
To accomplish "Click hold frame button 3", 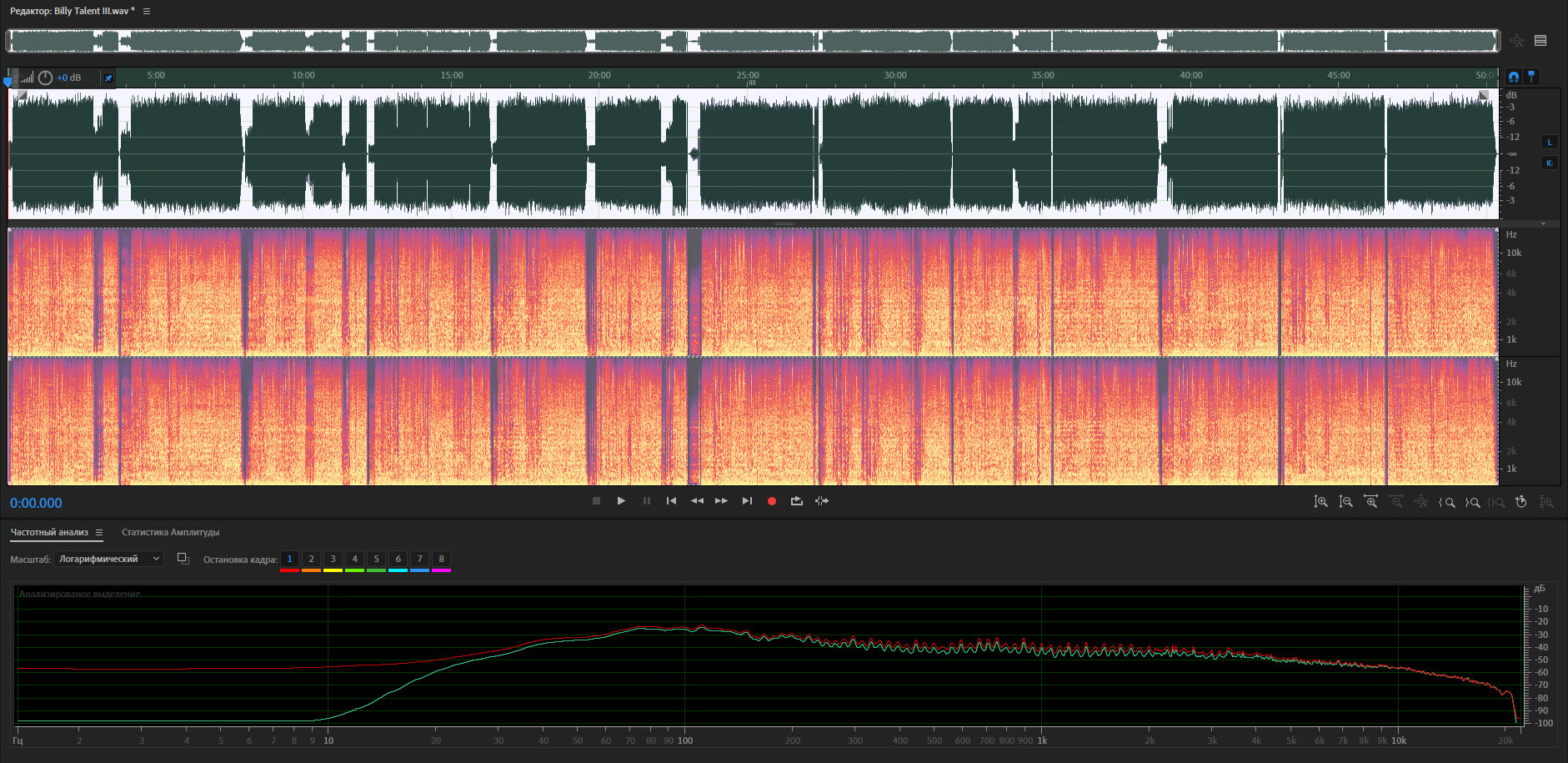I will tap(333, 559).
